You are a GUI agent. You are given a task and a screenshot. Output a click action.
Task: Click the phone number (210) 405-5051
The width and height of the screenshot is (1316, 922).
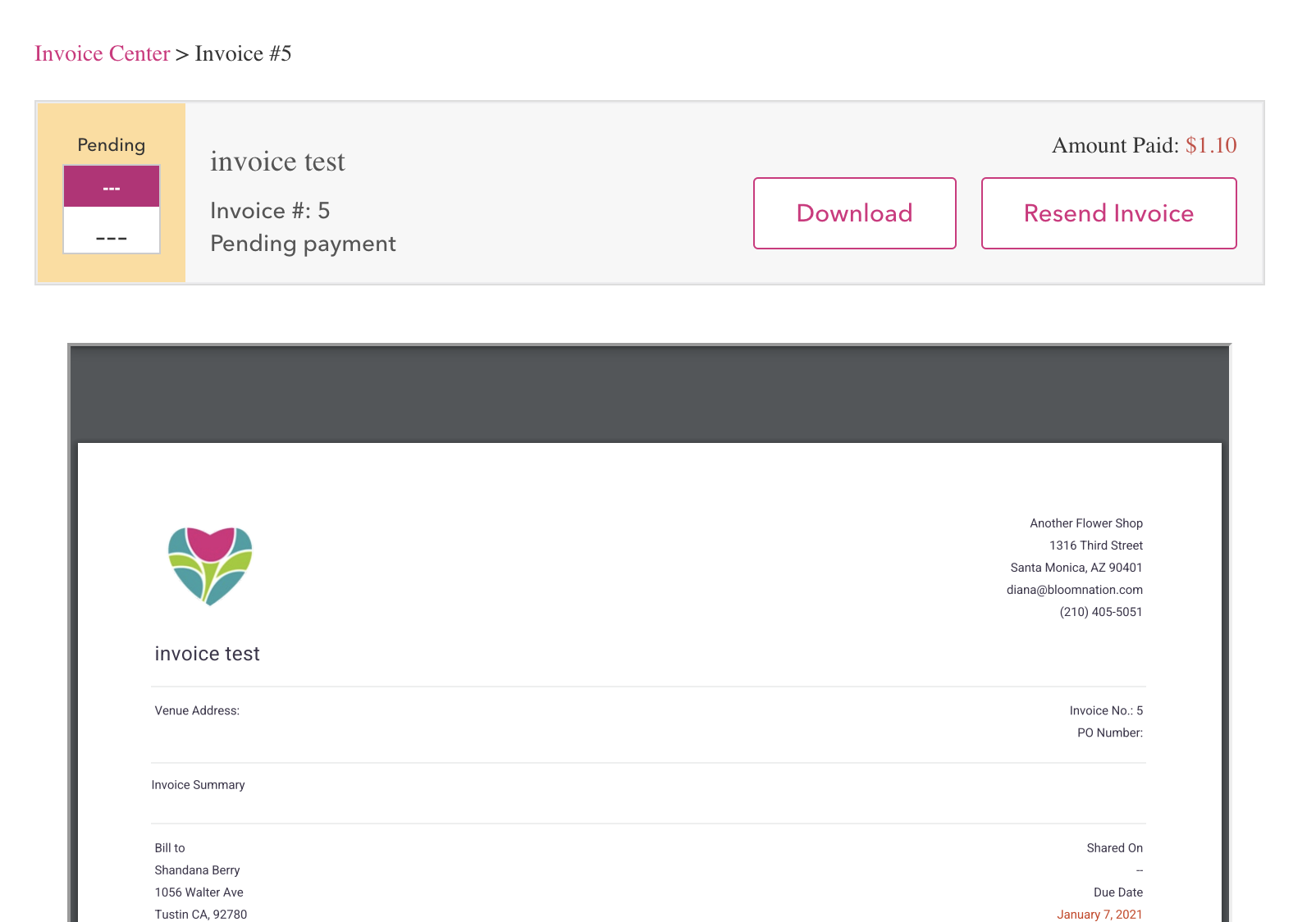click(x=1101, y=612)
